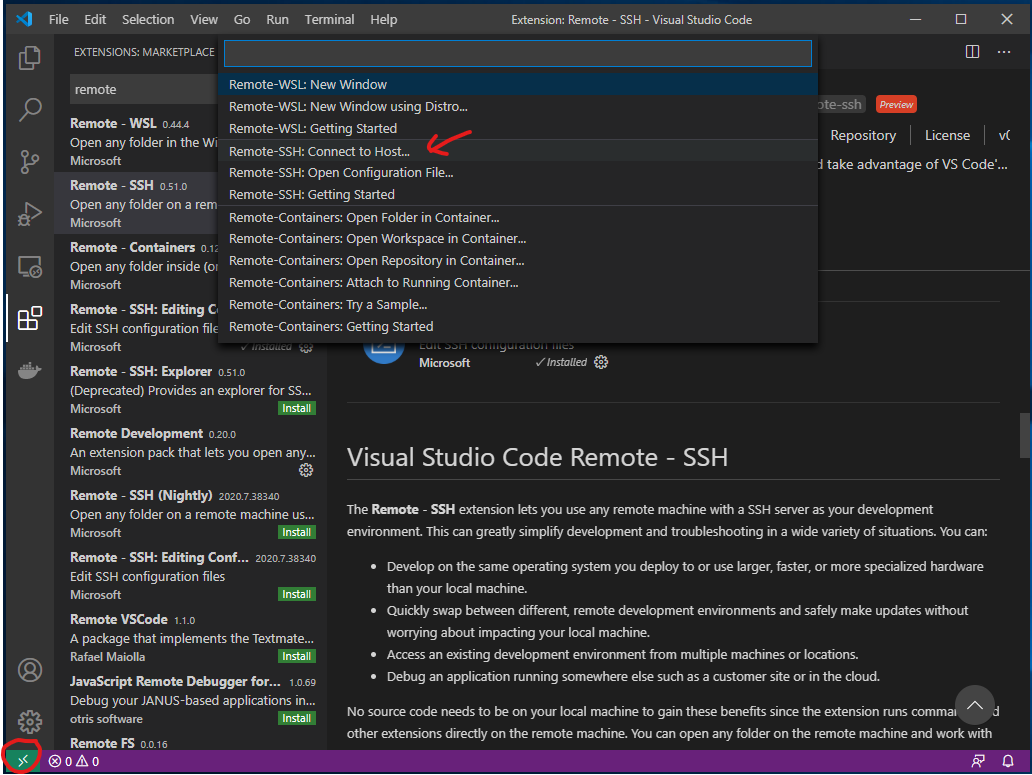The height and width of the screenshot is (775, 1032).
Task: Open notifications bell in status bar
Action: pos(1008,761)
